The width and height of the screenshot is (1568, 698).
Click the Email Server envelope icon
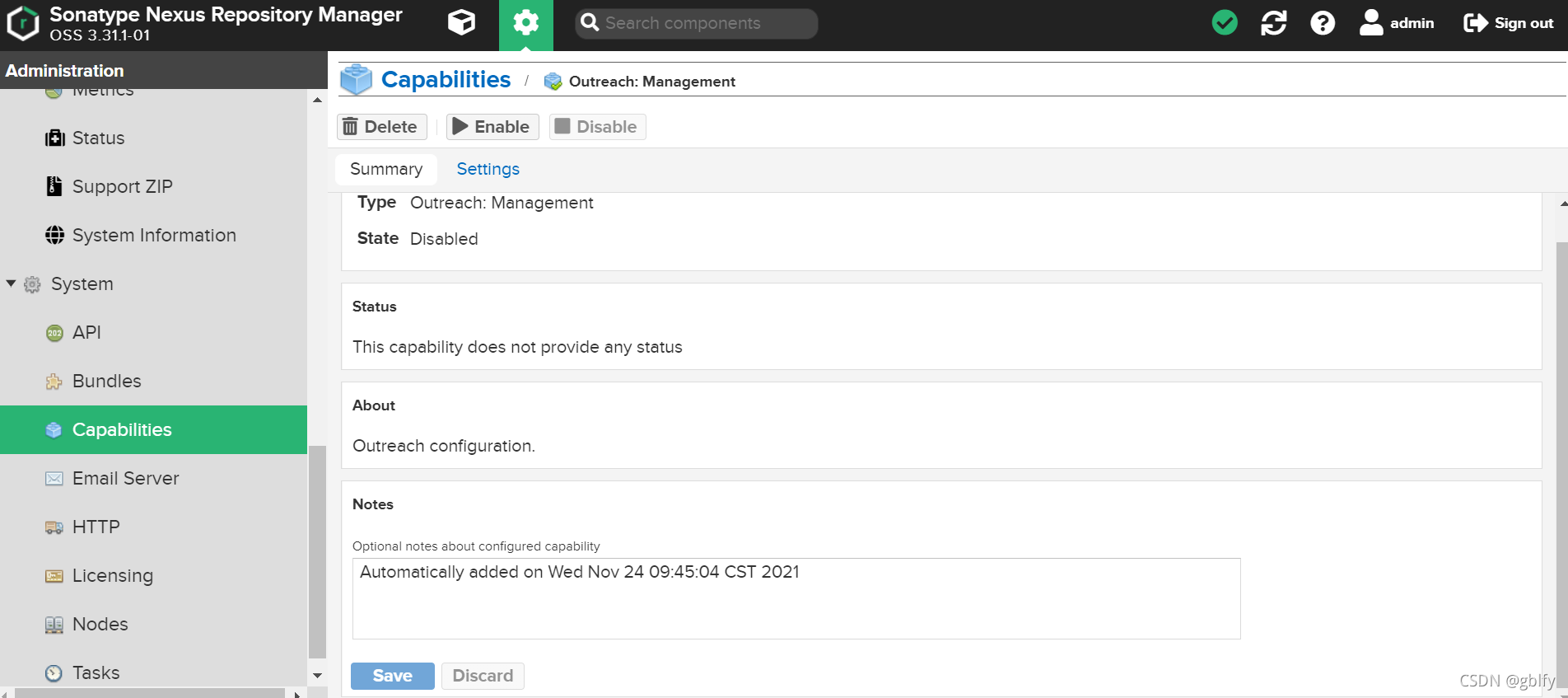pyautogui.click(x=54, y=479)
